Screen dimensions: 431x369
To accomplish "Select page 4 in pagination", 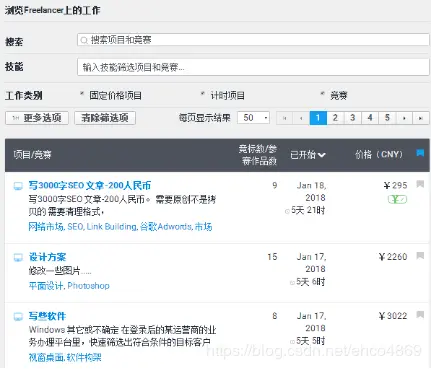I will point(370,118).
